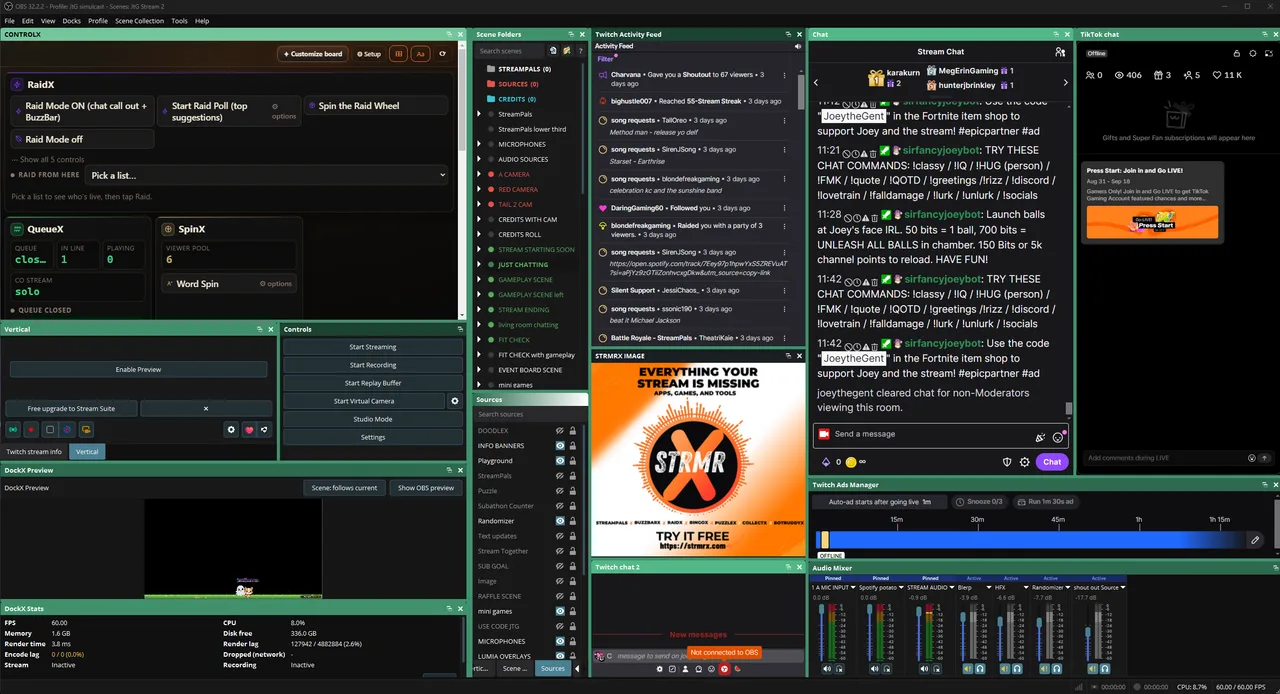Expand the AUDIO SOURCES scene folder
Image resolution: width=1280 pixels, height=694 pixels.
[x=479, y=159]
